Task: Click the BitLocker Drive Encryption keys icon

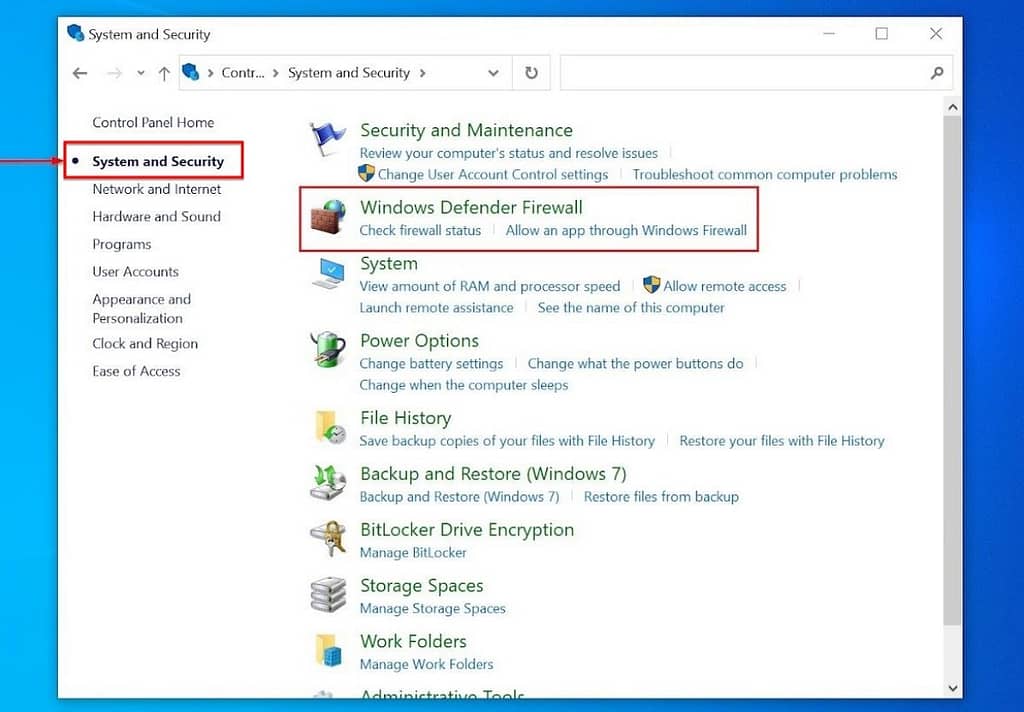Action: 328,539
